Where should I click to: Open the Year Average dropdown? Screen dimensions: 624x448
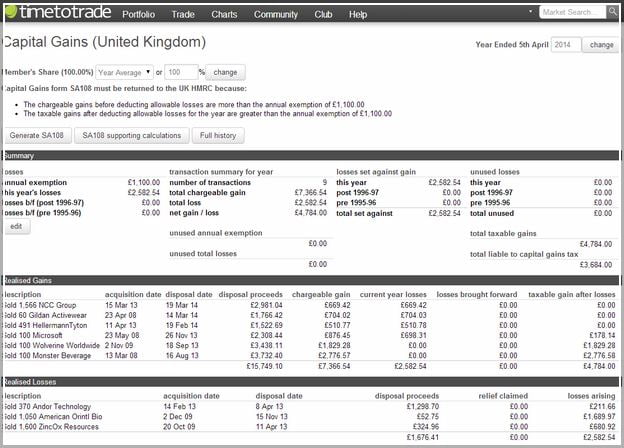tap(125, 72)
